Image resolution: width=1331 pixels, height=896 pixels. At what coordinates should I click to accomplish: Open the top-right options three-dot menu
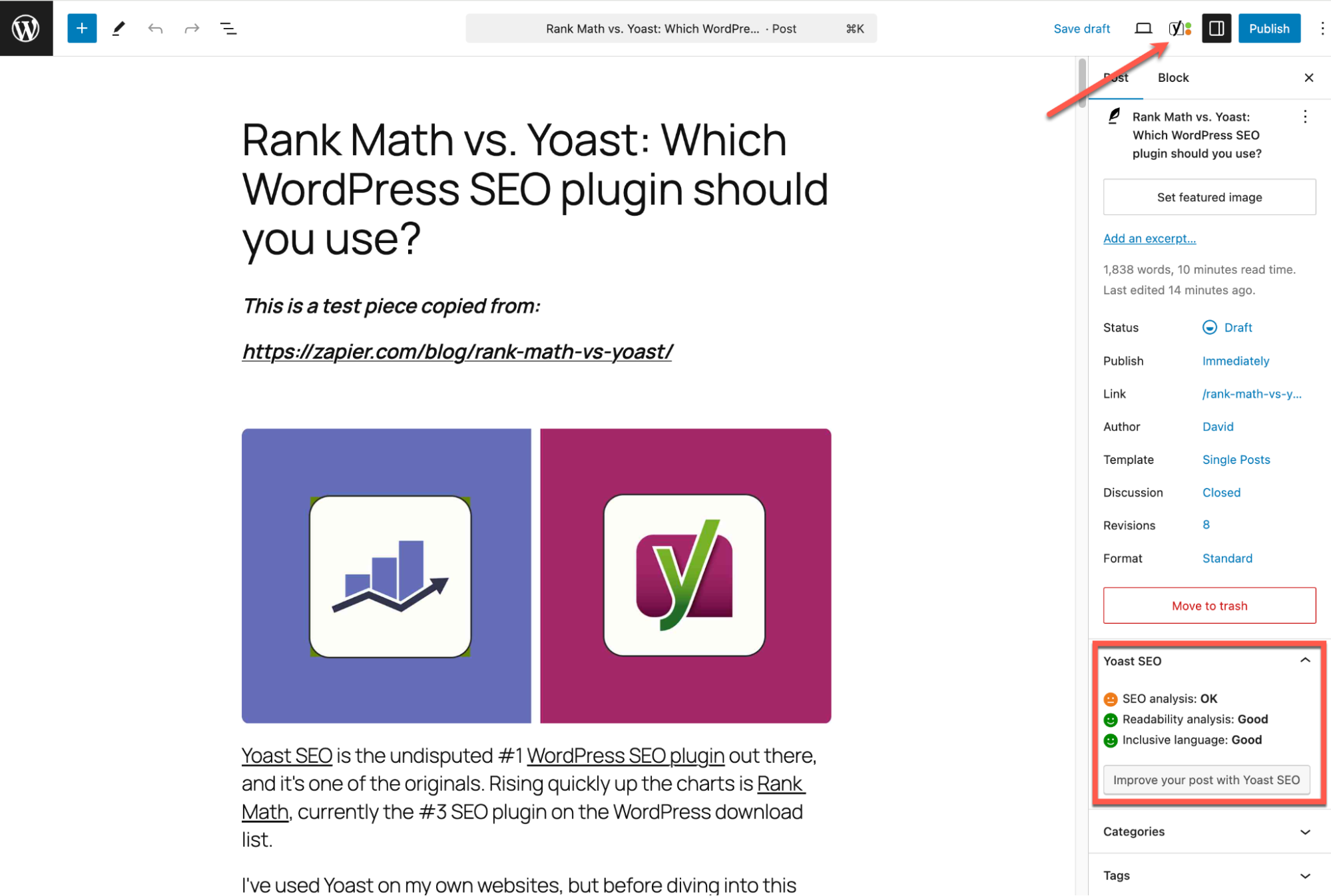tap(1322, 28)
